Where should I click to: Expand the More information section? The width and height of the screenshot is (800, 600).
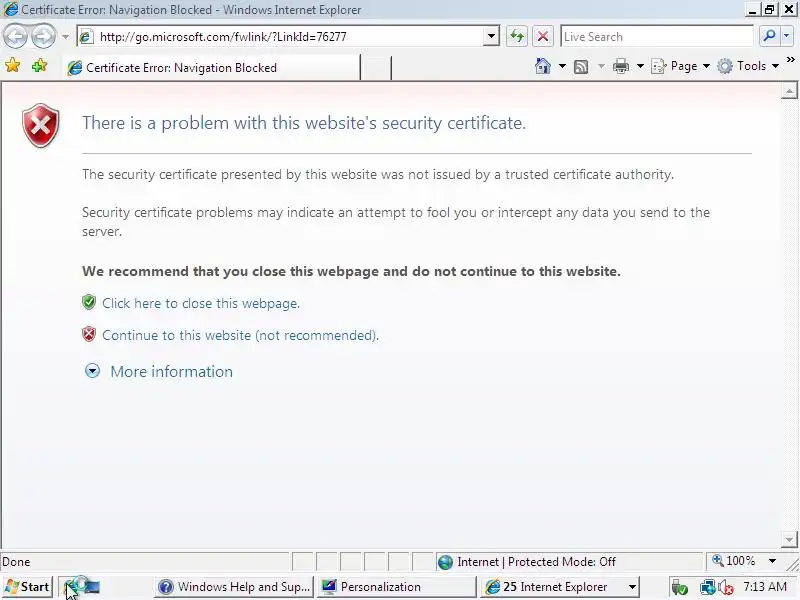[92, 371]
